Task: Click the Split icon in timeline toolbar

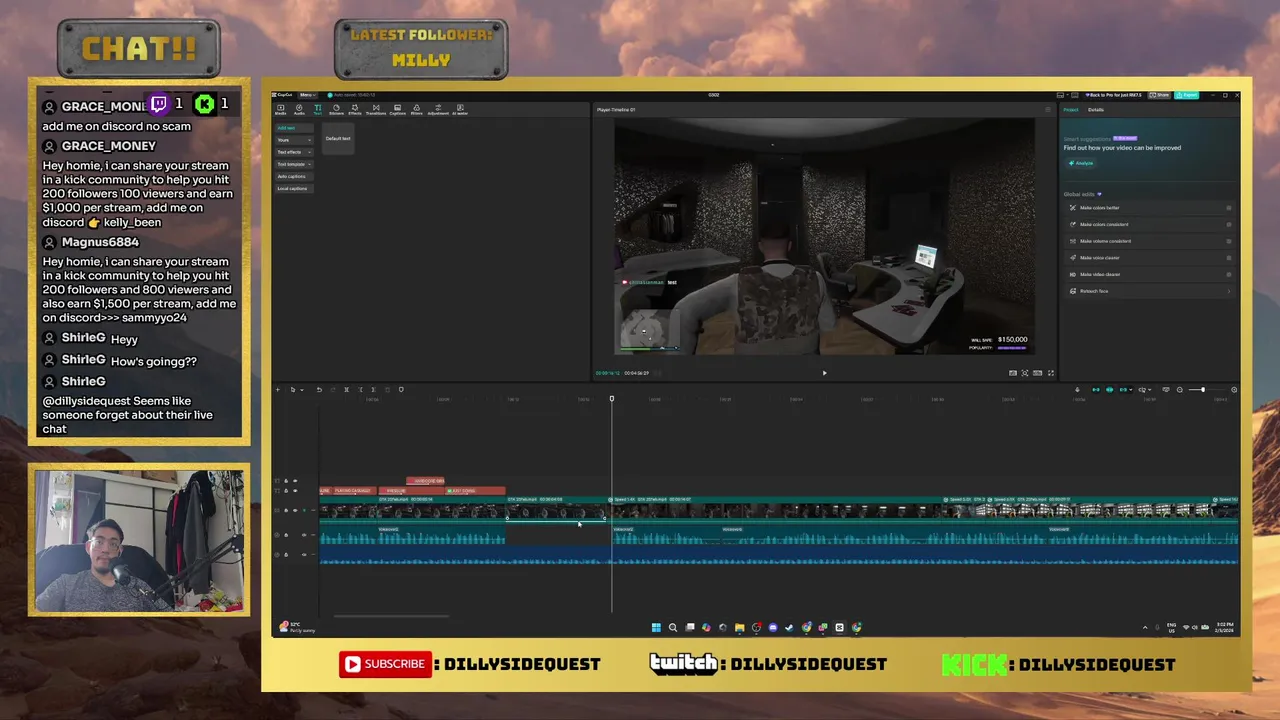Action: coord(346,390)
